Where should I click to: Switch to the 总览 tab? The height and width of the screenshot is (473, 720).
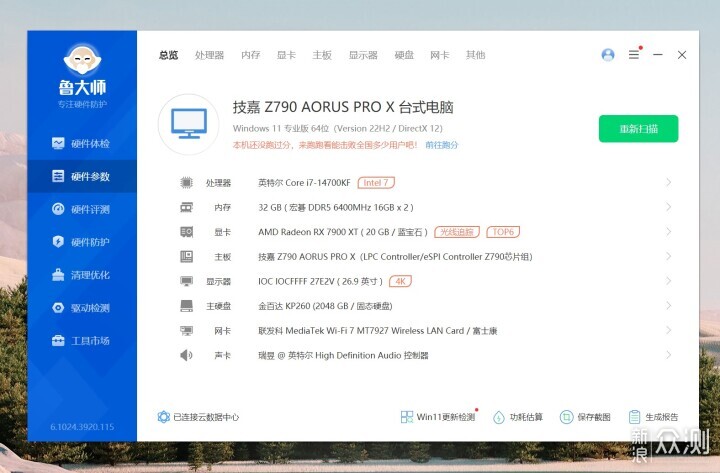coord(169,55)
